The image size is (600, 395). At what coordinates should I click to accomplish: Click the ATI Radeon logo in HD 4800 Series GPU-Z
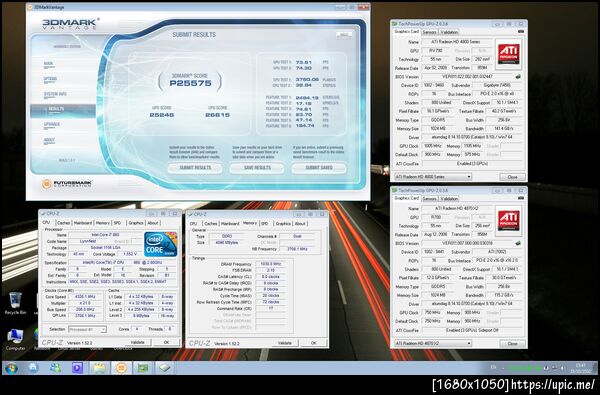(x=508, y=54)
